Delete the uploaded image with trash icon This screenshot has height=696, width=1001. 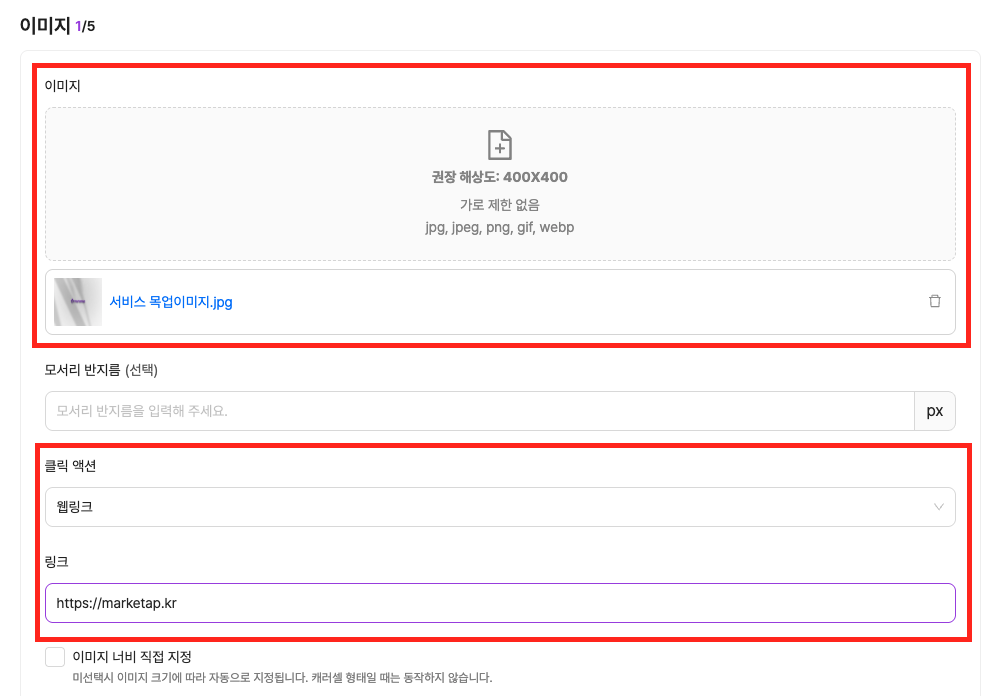935,301
